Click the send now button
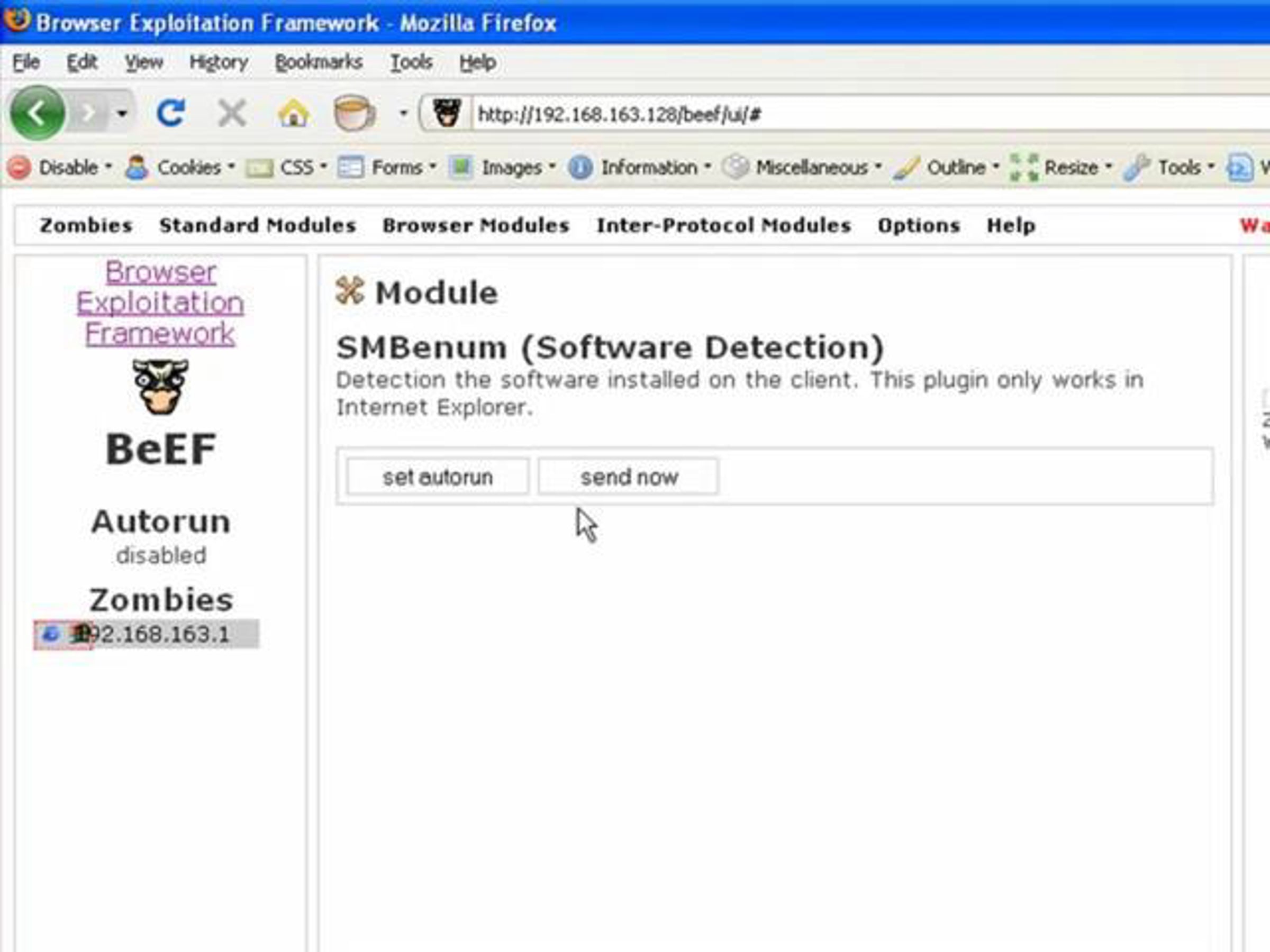Viewport: 1270px width, 952px height. pyautogui.click(x=628, y=477)
